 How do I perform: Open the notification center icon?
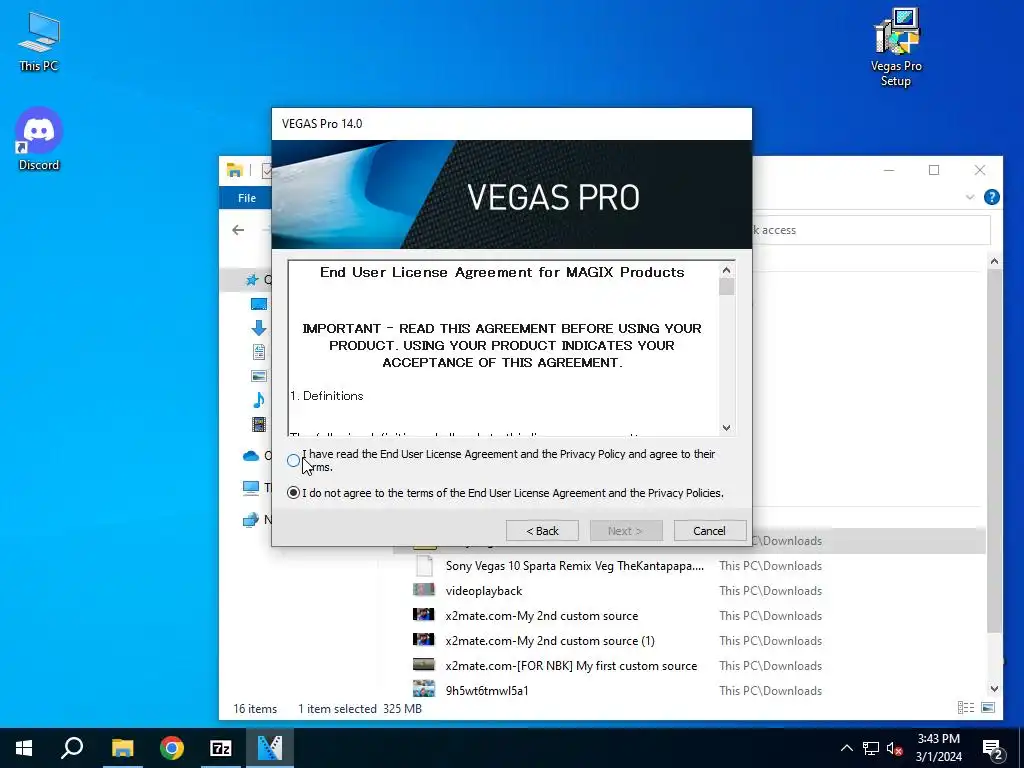993,749
